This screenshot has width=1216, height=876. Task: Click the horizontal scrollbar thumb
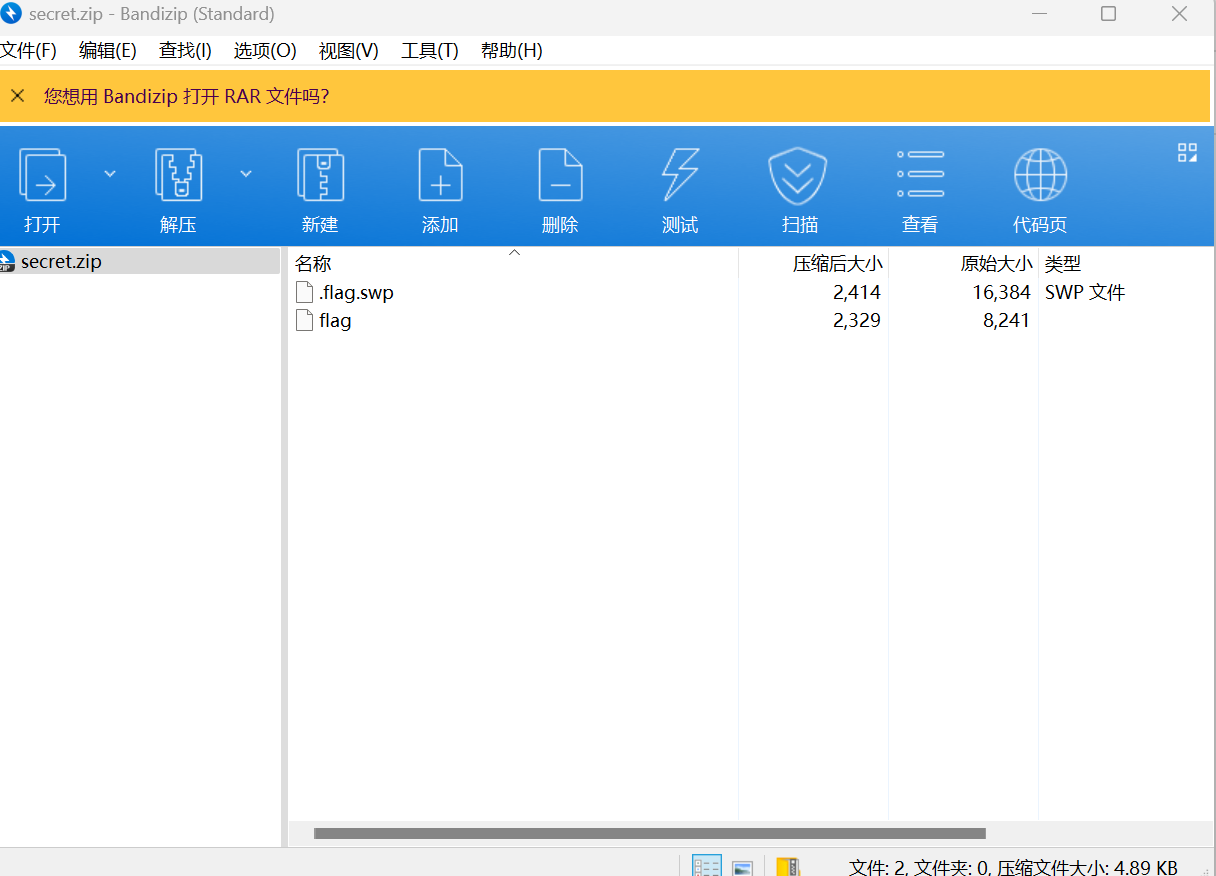pyautogui.click(x=650, y=833)
